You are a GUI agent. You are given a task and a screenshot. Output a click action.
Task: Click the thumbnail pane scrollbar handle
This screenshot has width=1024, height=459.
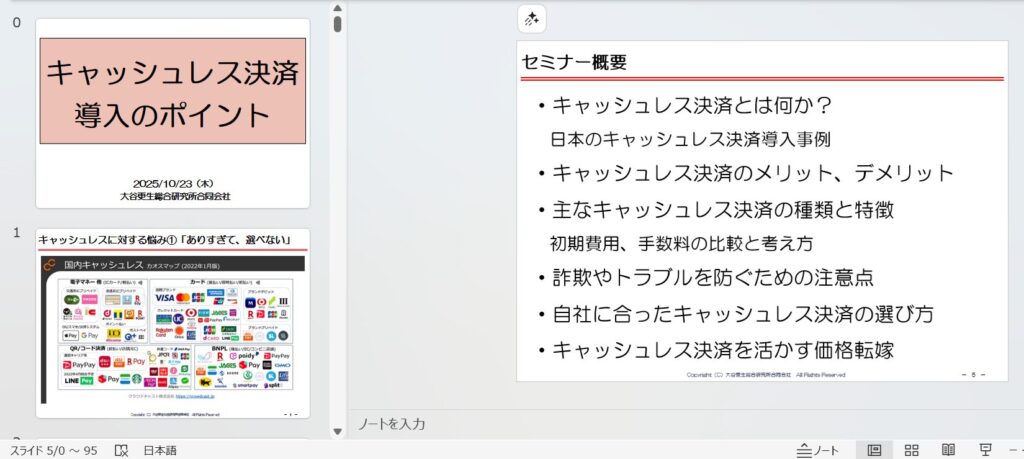tap(337, 23)
